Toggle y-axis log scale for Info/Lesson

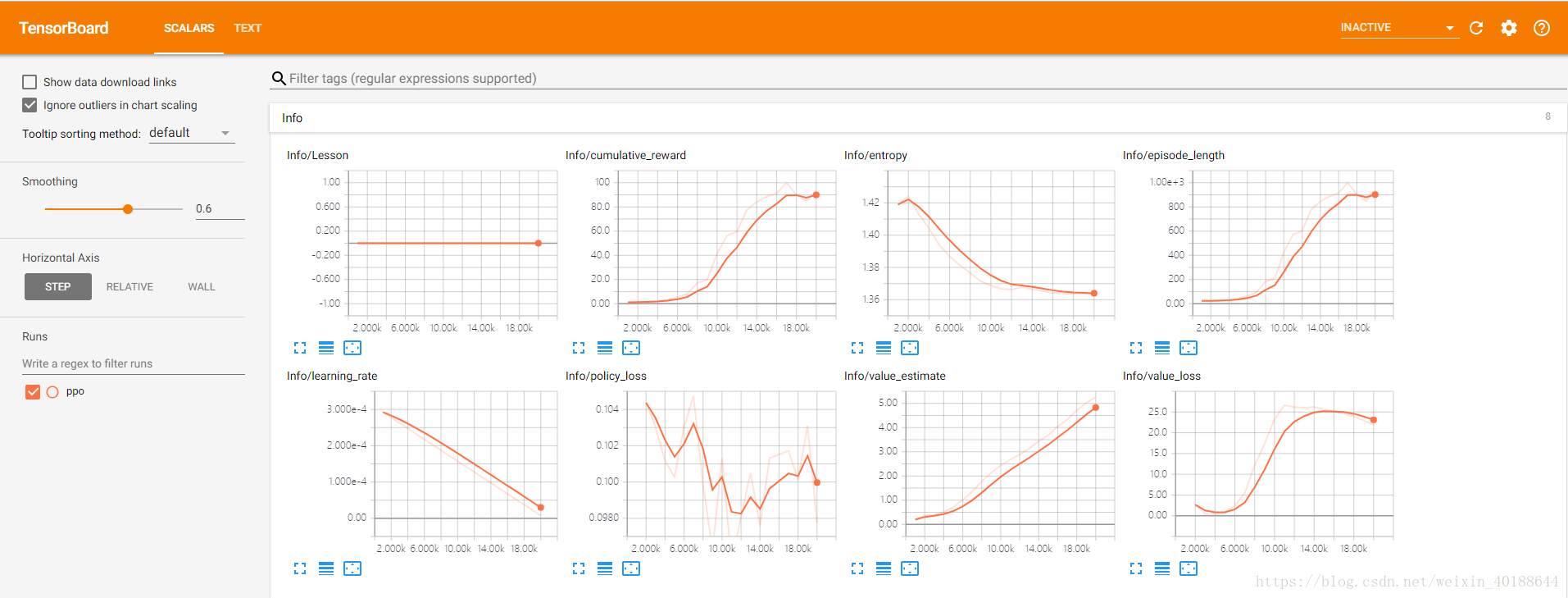[326, 348]
